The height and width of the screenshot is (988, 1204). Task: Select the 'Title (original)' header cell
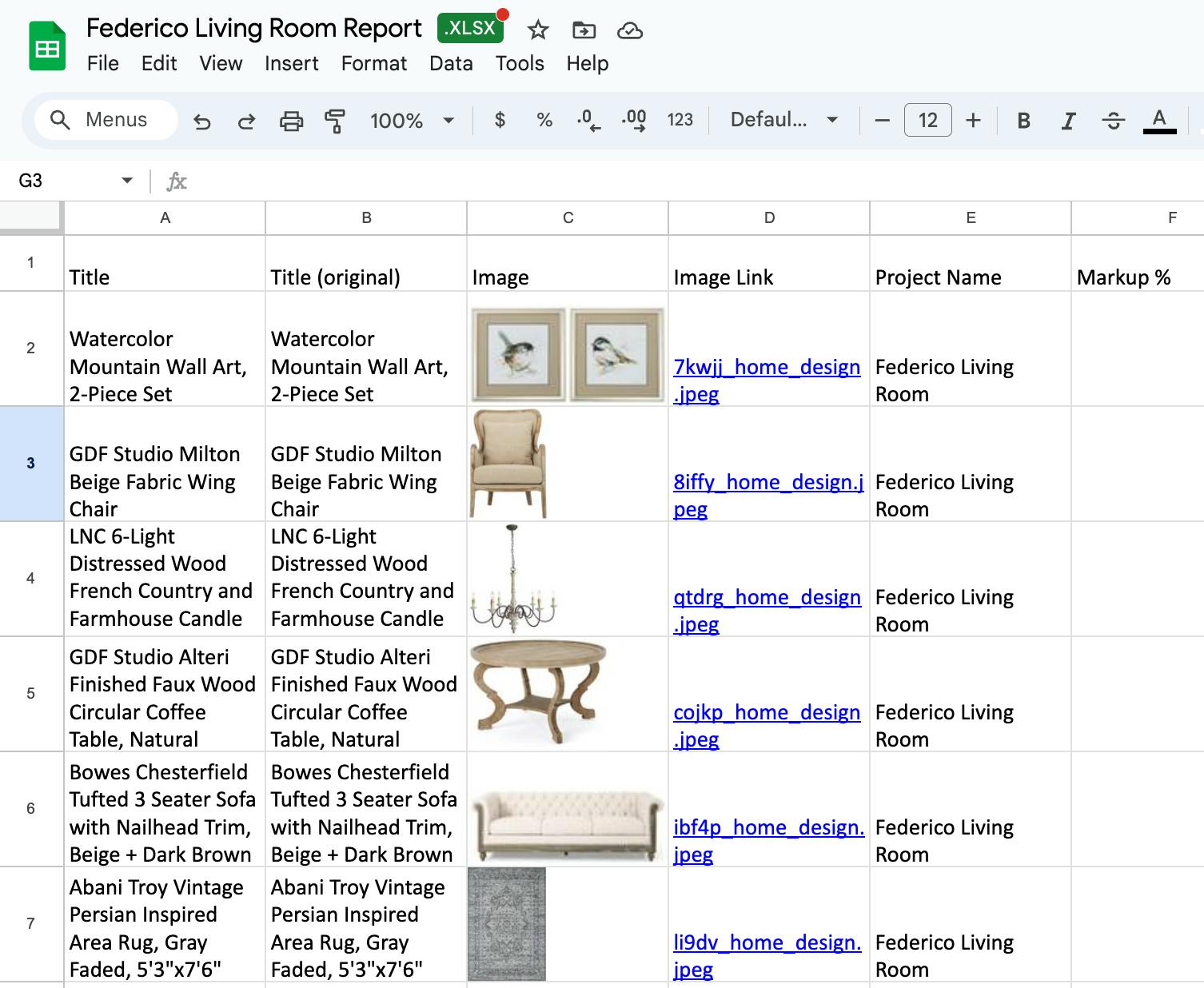[x=366, y=263]
